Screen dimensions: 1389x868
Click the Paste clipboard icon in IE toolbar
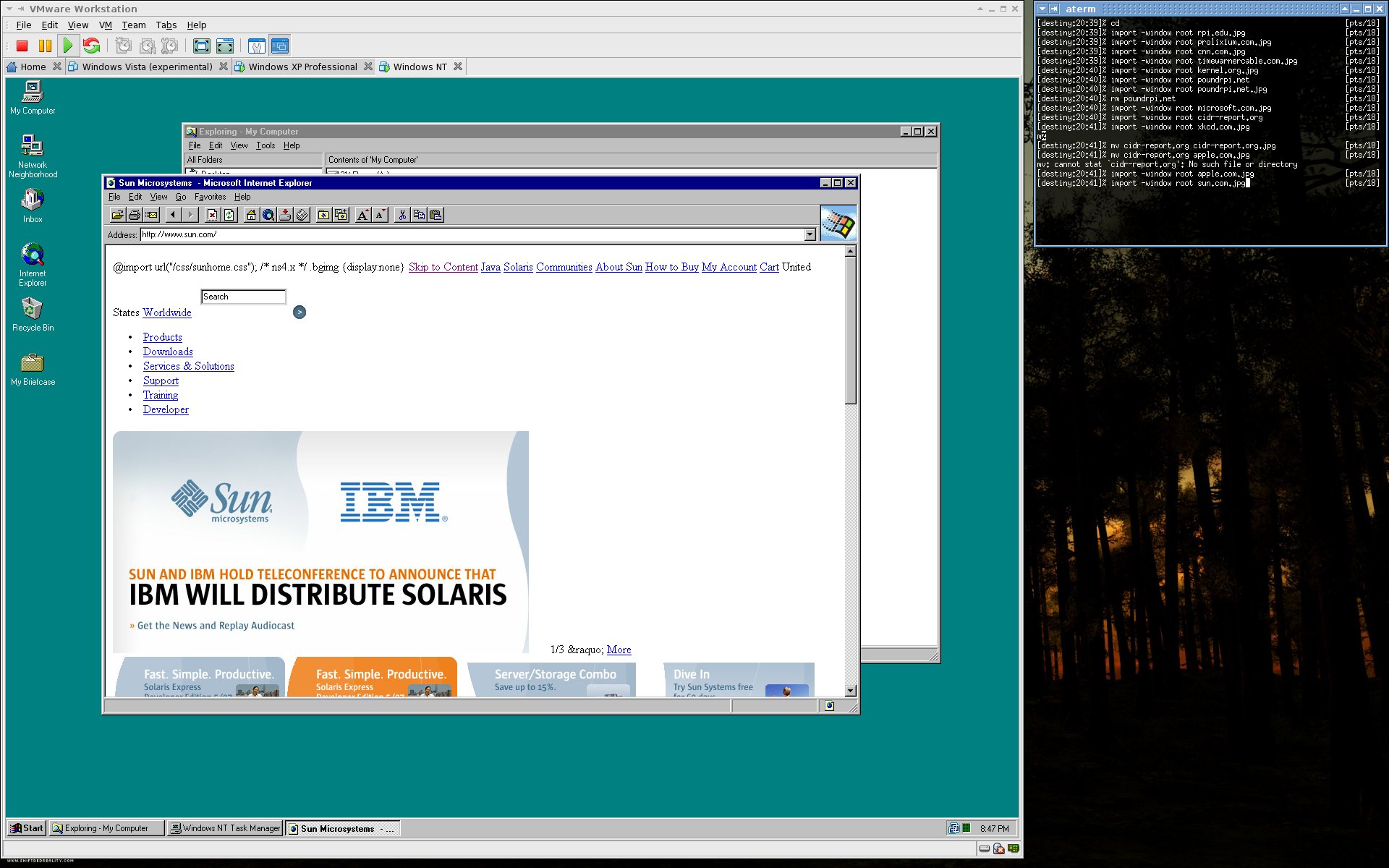(x=436, y=215)
